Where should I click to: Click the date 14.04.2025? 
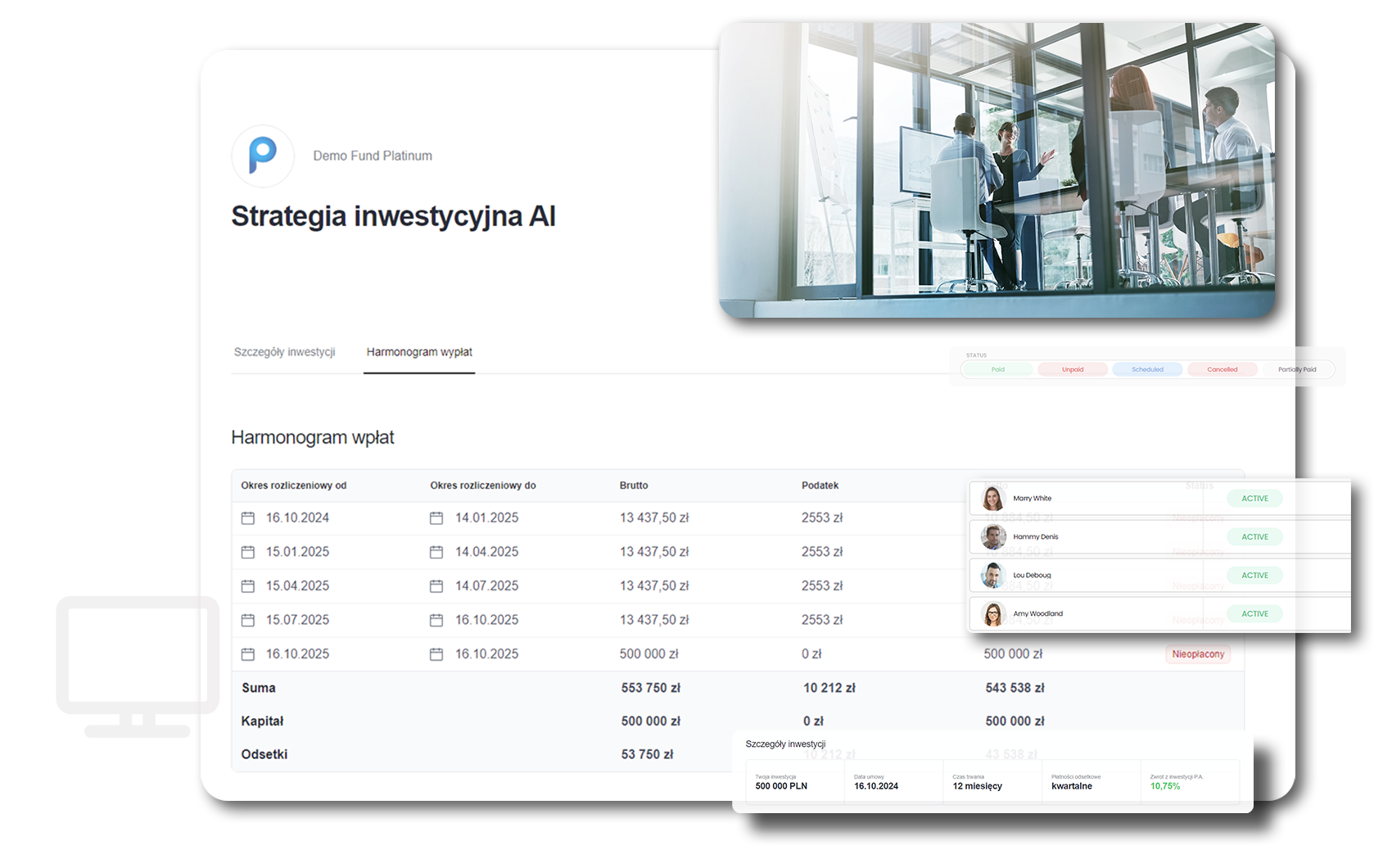click(x=486, y=552)
